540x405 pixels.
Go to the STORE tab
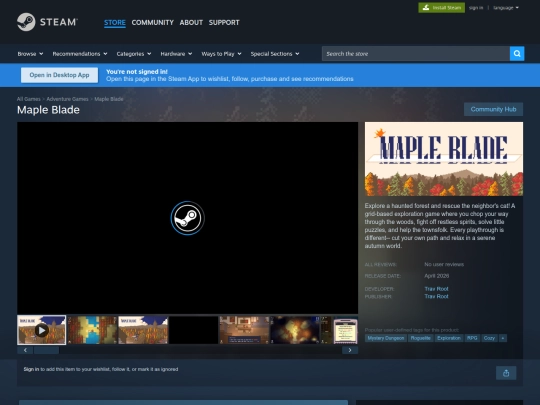tap(115, 22)
